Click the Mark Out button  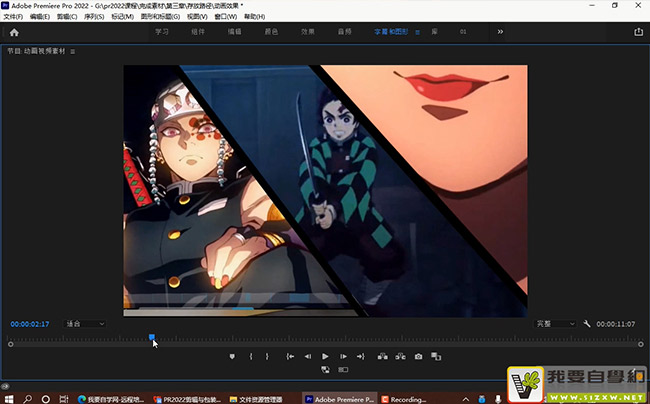[x=267, y=356]
